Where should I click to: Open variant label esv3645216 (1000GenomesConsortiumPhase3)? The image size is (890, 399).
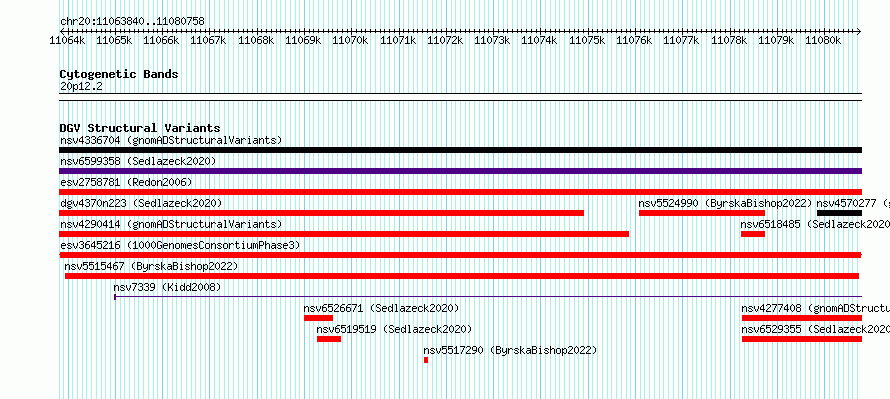click(180, 245)
